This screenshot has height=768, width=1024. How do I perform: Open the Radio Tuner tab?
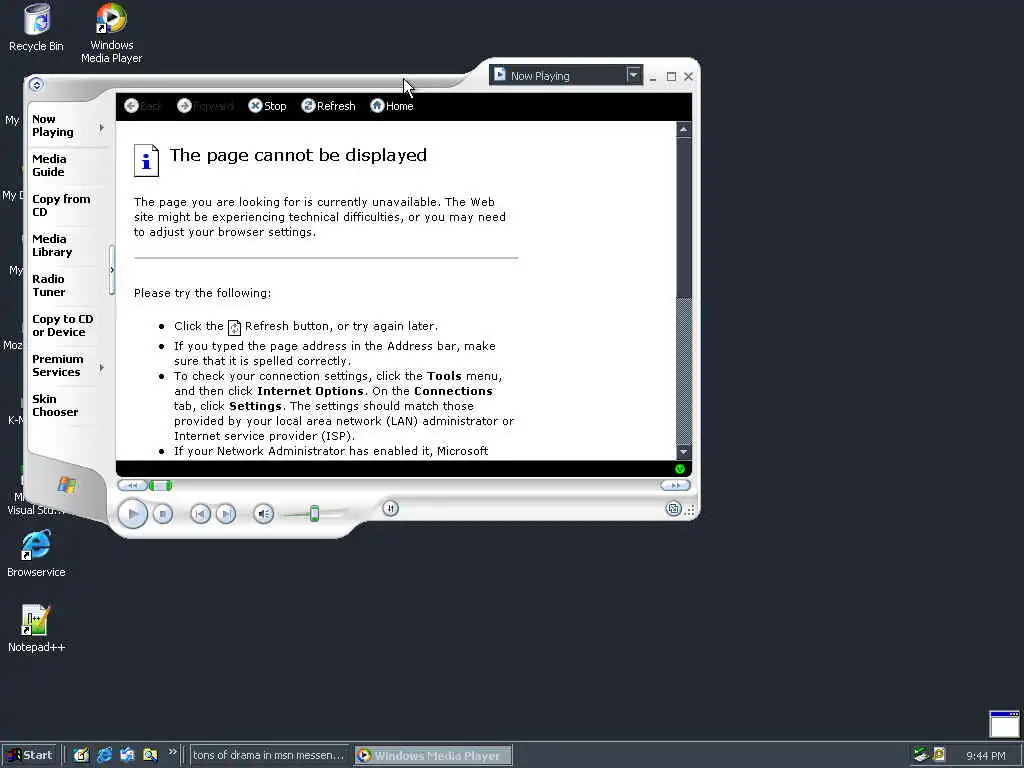click(48, 285)
